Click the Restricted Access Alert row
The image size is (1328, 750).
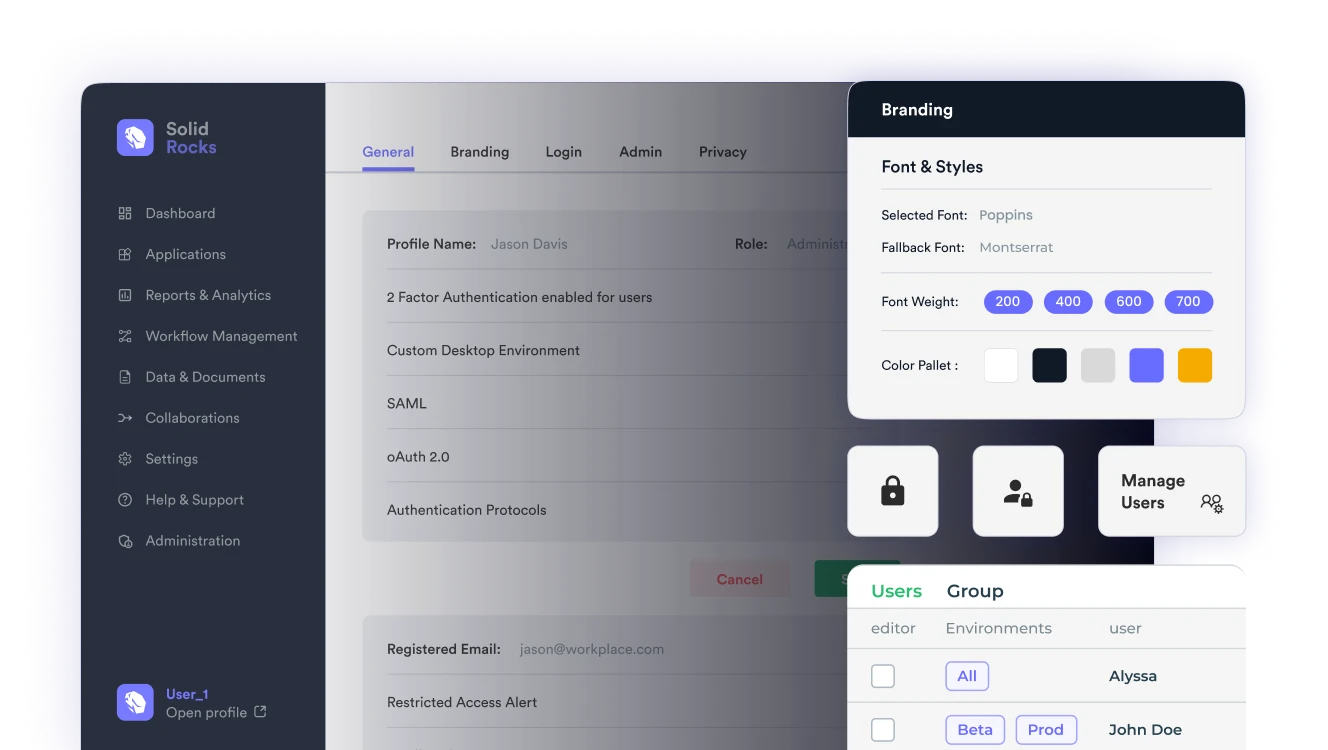pos(617,702)
